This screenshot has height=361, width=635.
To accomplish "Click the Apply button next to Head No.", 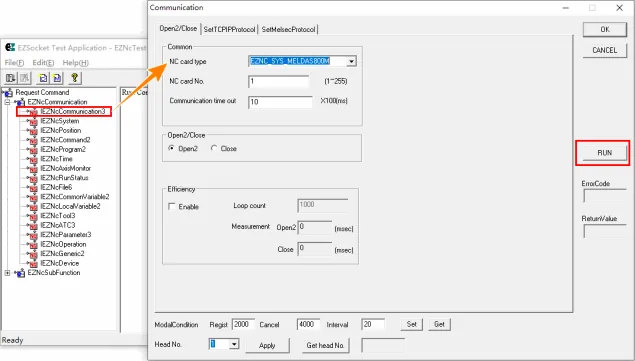I will 267,346.
